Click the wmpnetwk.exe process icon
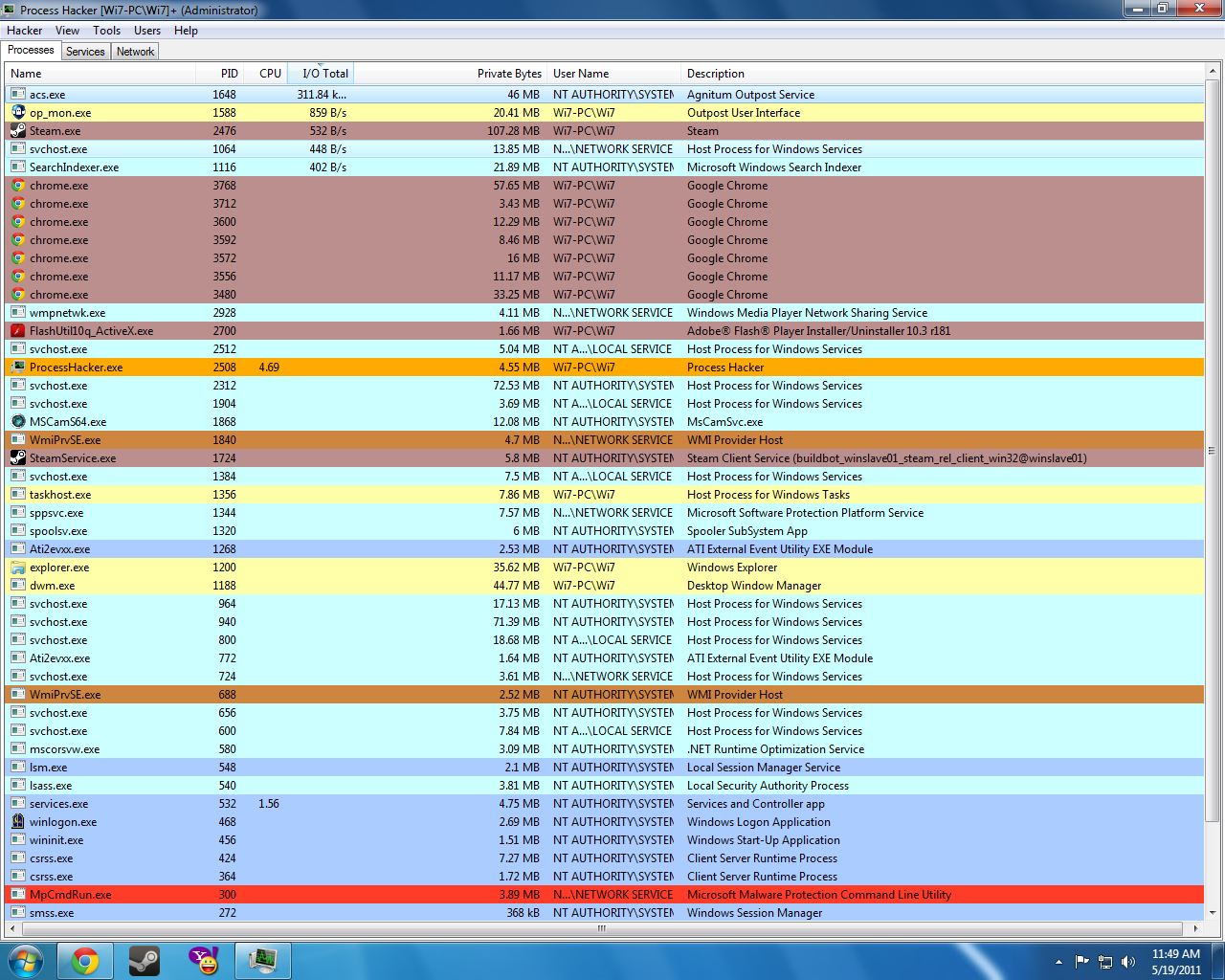Image resolution: width=1225 pixels, height=980 pixels. [18, 312]
